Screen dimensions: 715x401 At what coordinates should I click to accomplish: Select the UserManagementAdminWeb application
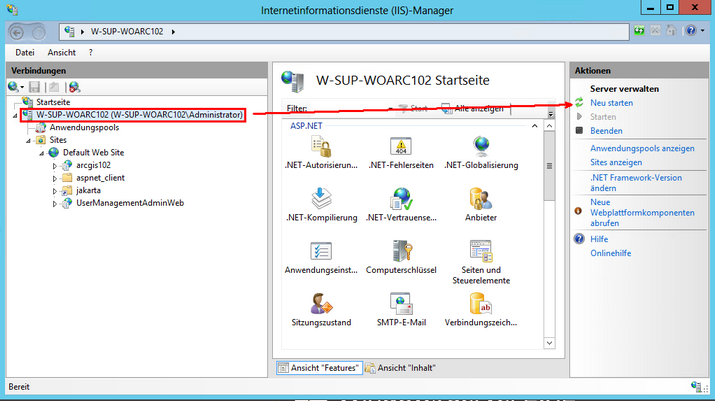[x=130, y=203]
